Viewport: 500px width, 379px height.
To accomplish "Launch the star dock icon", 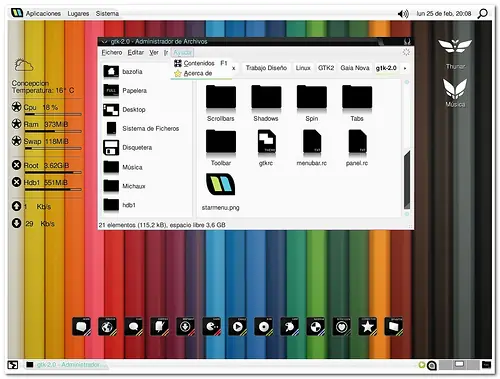I will click(x=368, y=327).
